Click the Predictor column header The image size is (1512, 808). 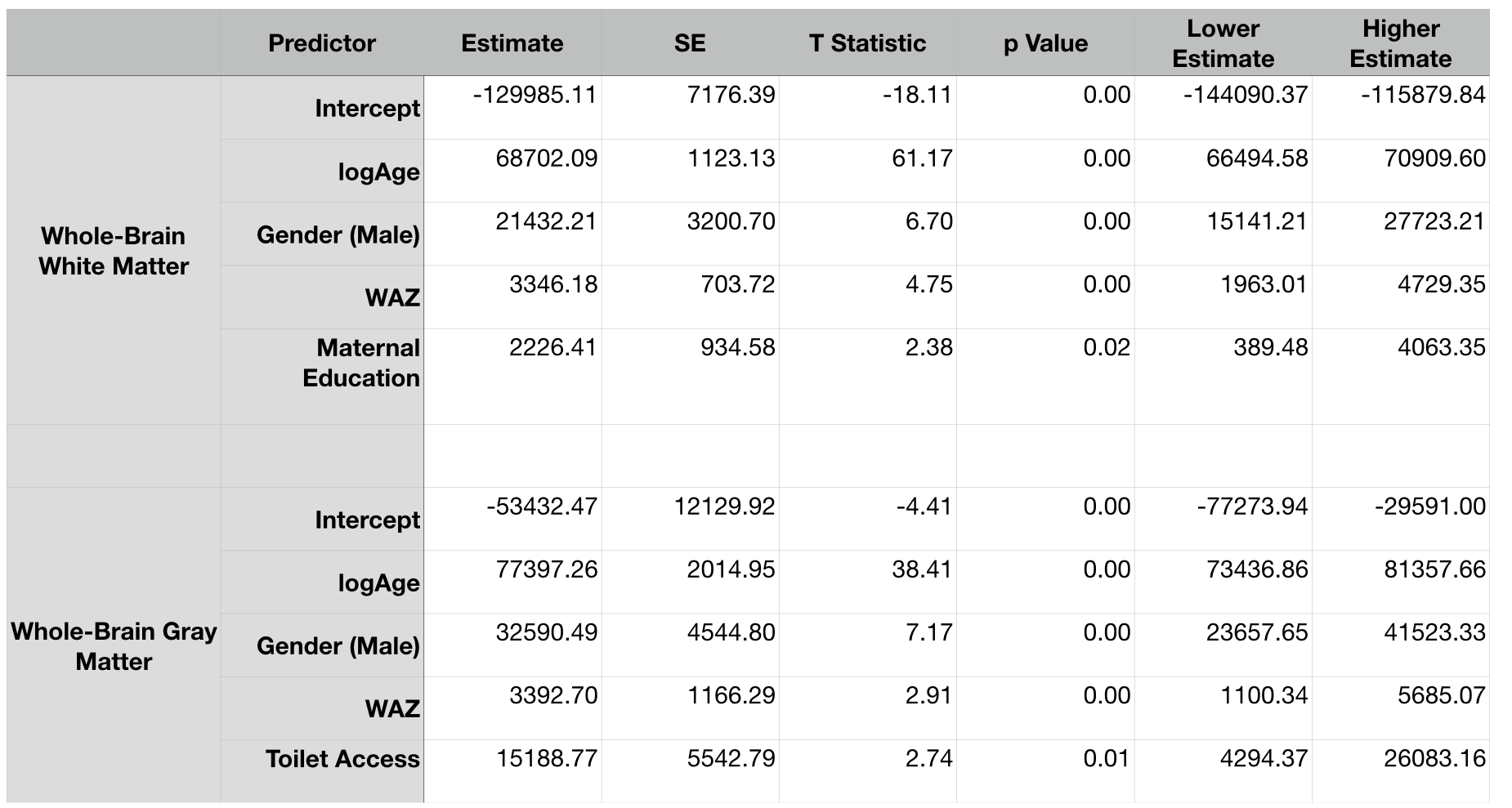[322, 43]
